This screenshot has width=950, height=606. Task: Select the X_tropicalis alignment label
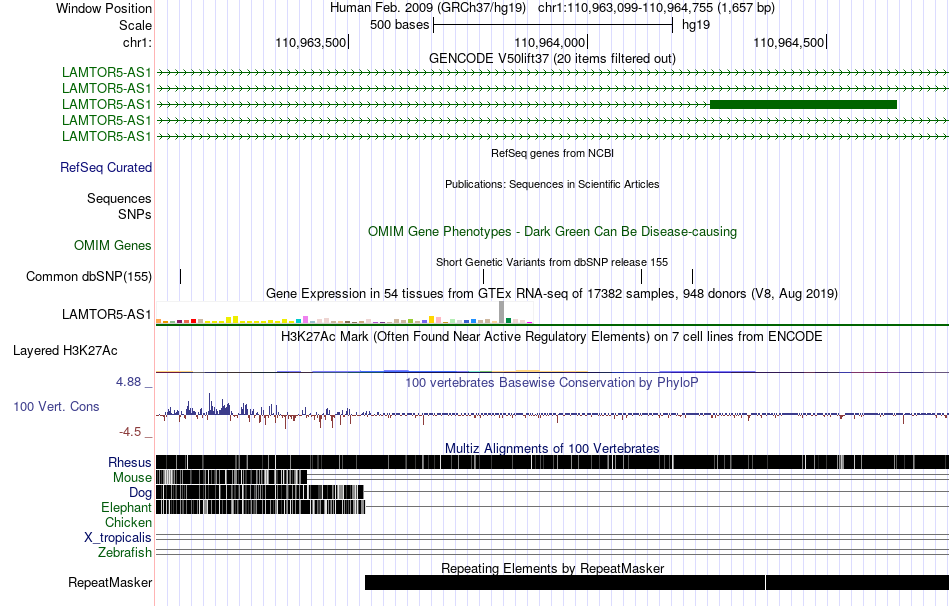(x=118, y=538)
